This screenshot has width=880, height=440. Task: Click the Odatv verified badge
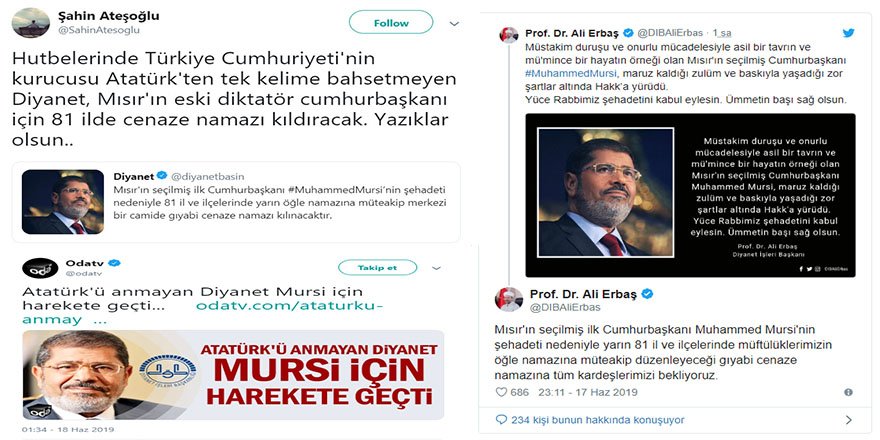pyautogui.click(x=116, y=263)
